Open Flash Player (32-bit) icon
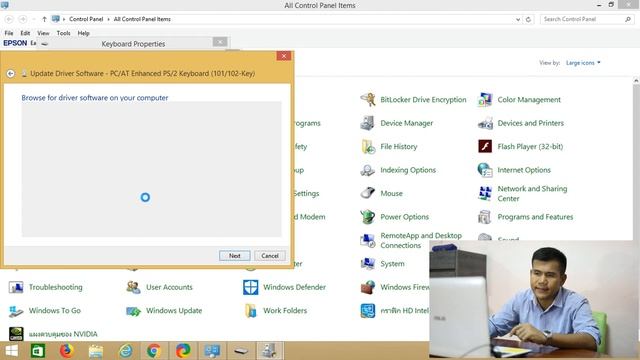 pos(485,146)
